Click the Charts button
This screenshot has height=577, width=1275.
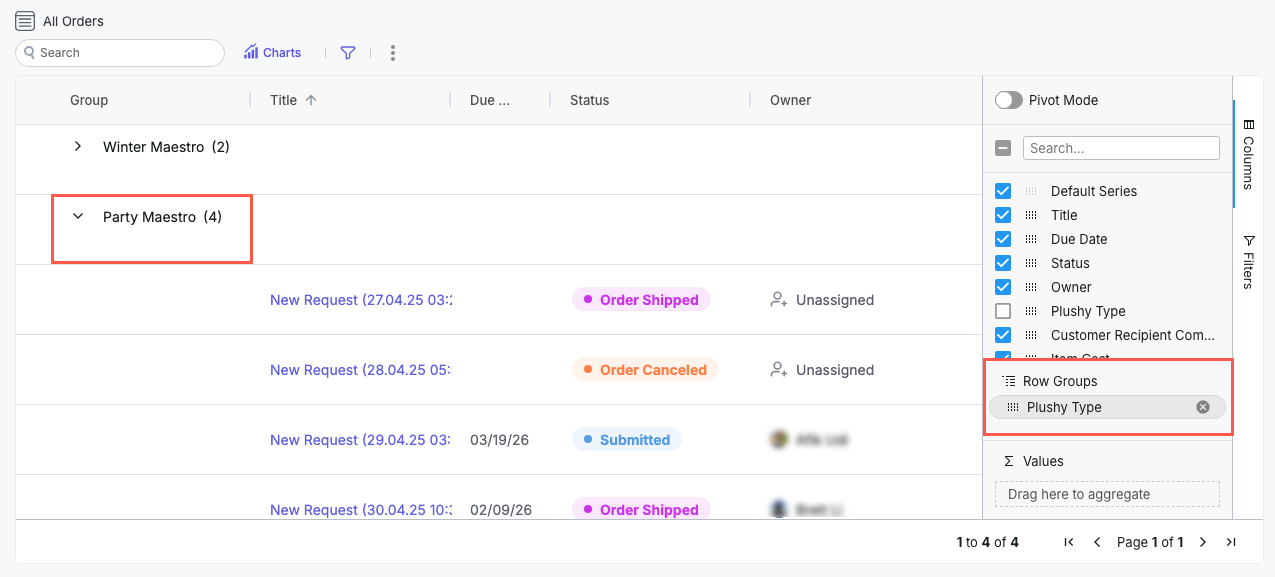click(272, 53)
